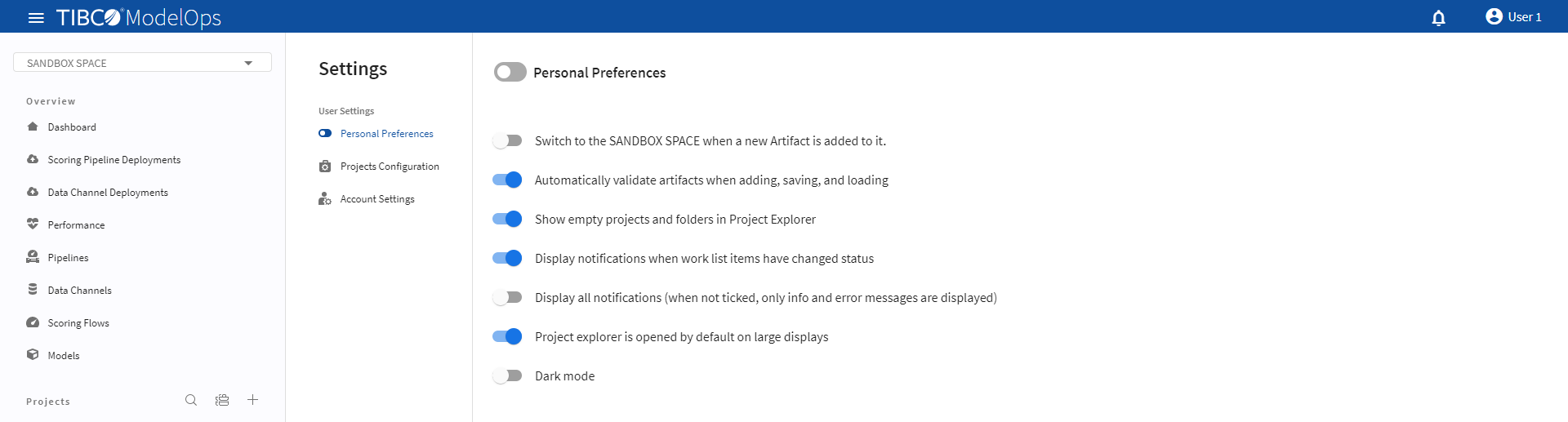1568x422 pixels.
Task: Click the add project plus icon
Action: coord(253,400)
